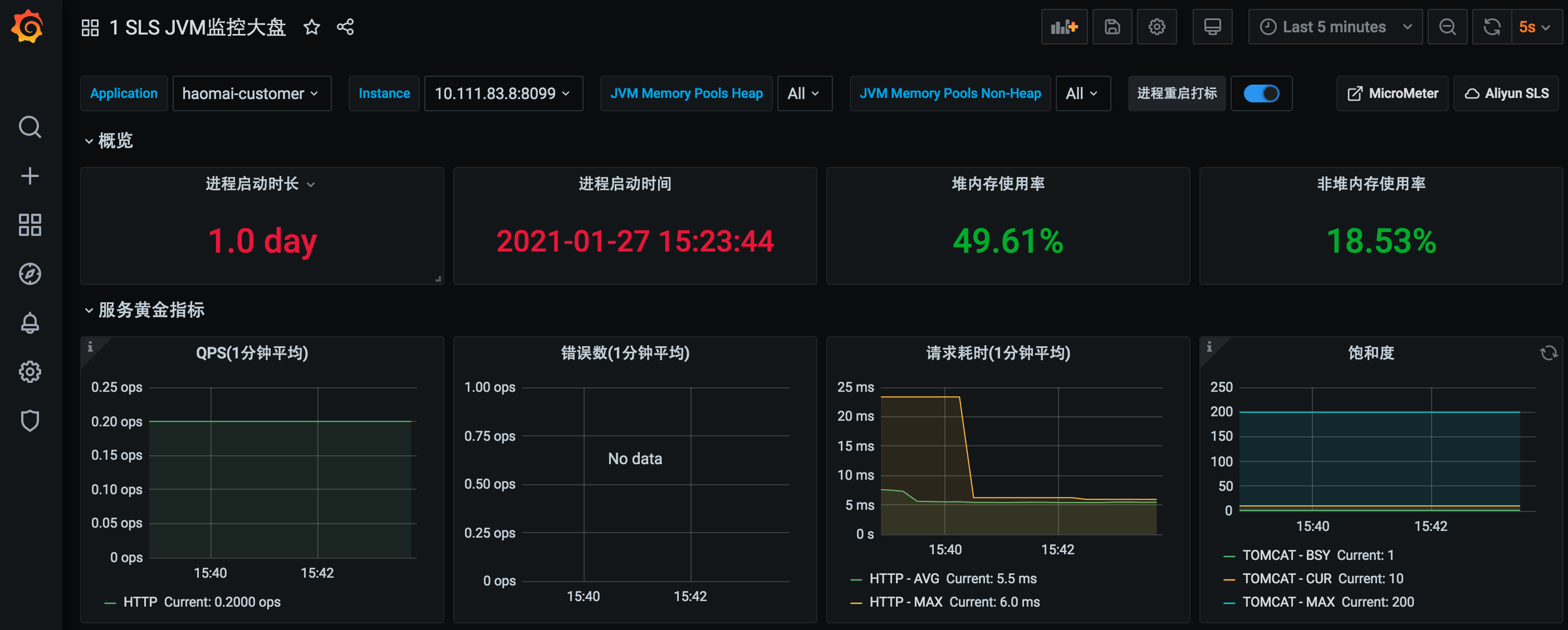
Task: Open the 10.111.83.8:8099 Instance dropdown
Action: (x=503, y=93)
